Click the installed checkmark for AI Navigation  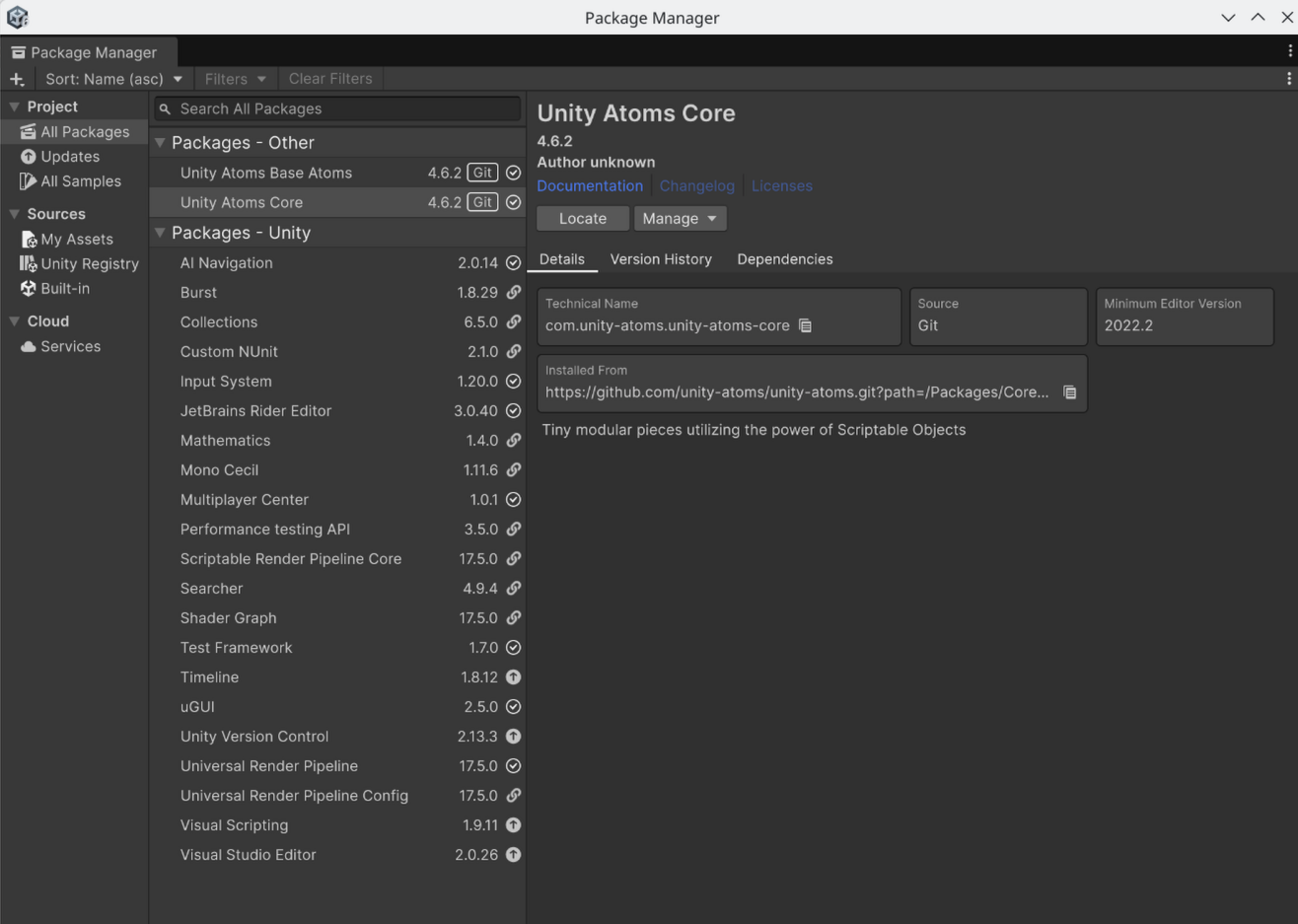pos(513,263)
